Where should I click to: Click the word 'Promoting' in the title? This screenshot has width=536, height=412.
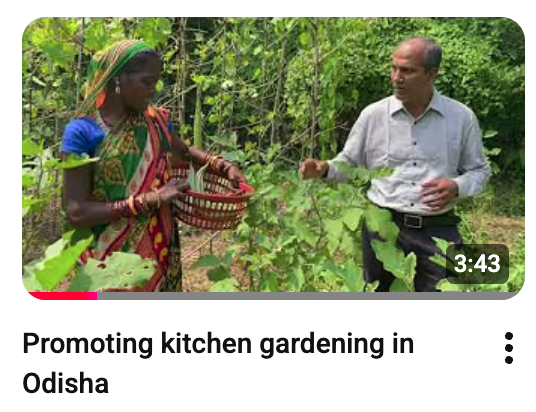pyautogui.click(x=88, y=344)
